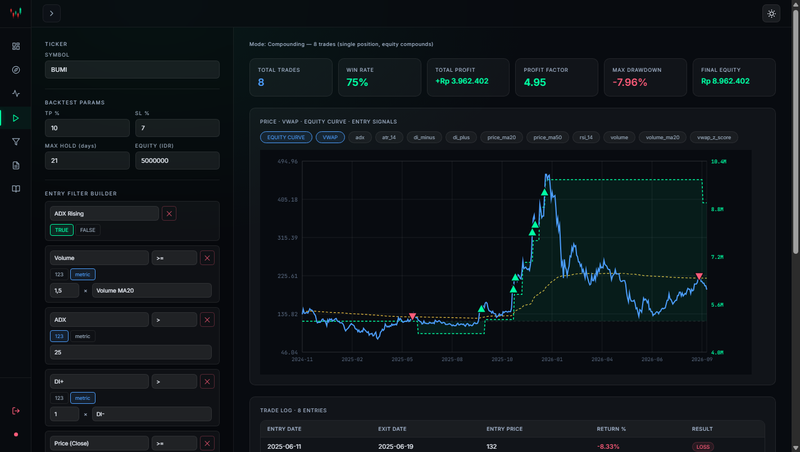This screenshot has width=800, height=452.
Task: Open the DI+ operator dropdown
Action: pos(174,382)
